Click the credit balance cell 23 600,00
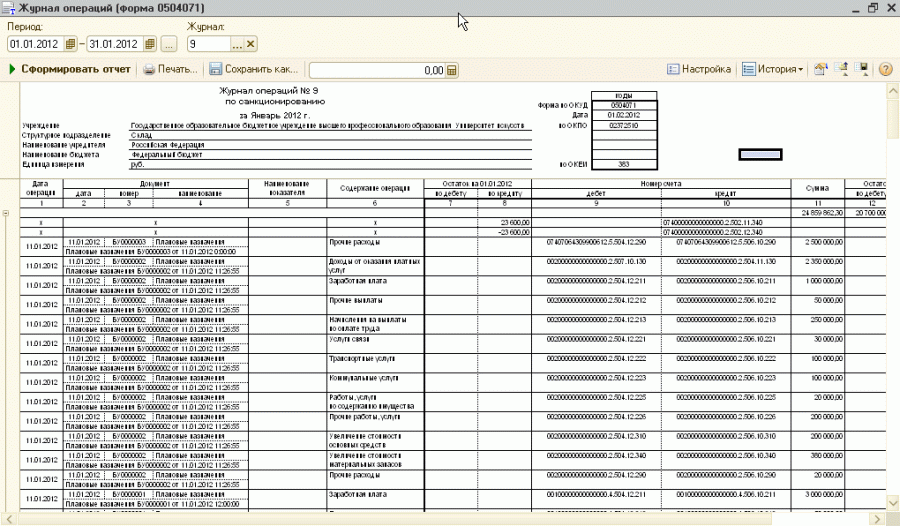 click(505, 223)
